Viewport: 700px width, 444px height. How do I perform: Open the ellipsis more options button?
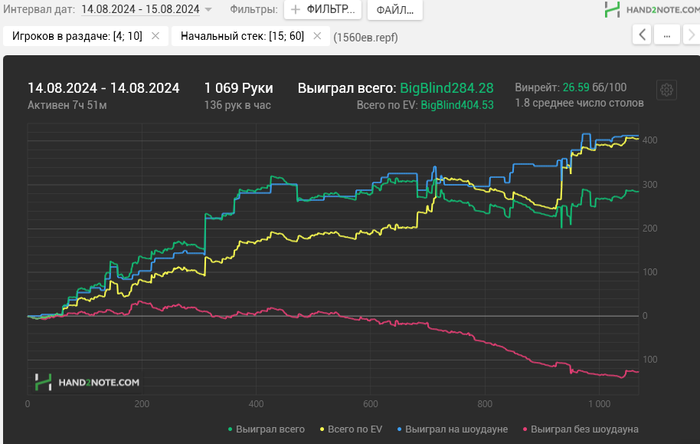click(x=667, y=34)
